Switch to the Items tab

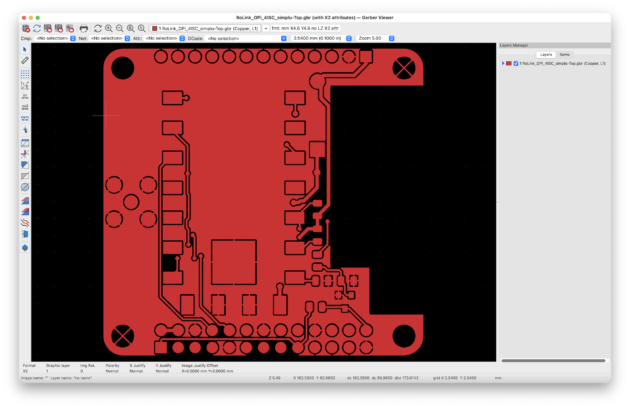point(565,55)
